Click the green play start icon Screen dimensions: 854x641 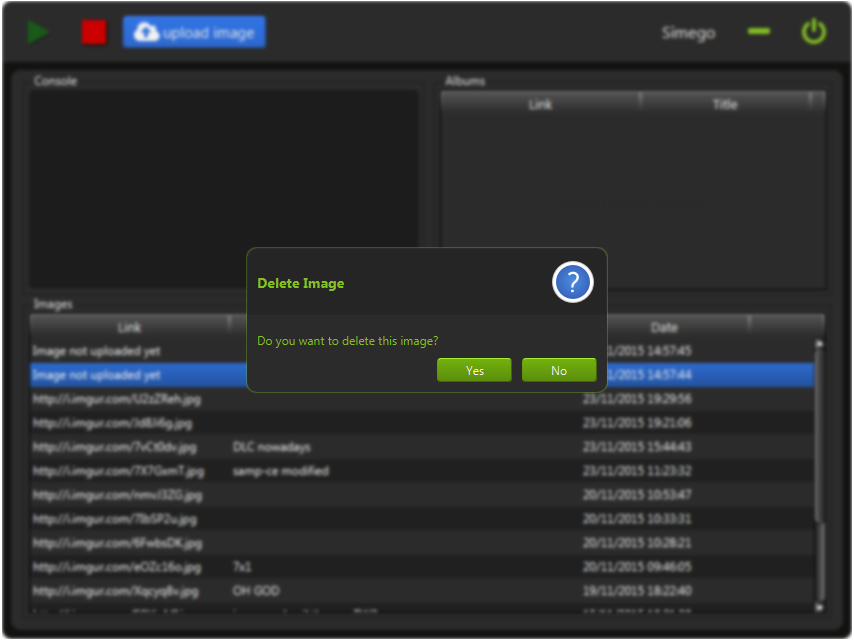[x=38, y=32]
